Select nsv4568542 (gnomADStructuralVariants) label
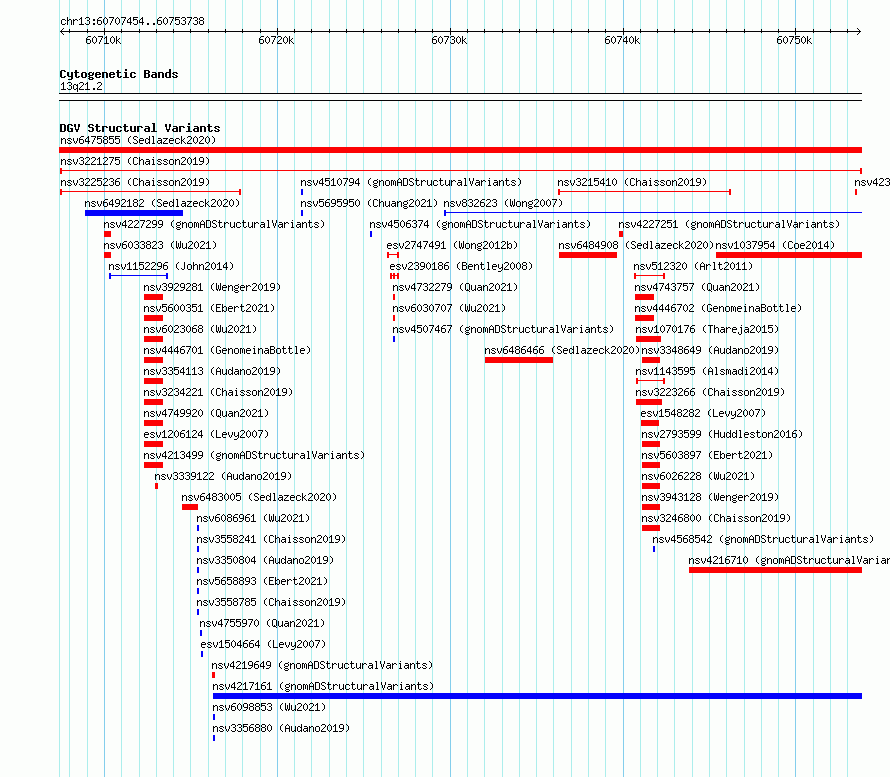 pos(763,539)
